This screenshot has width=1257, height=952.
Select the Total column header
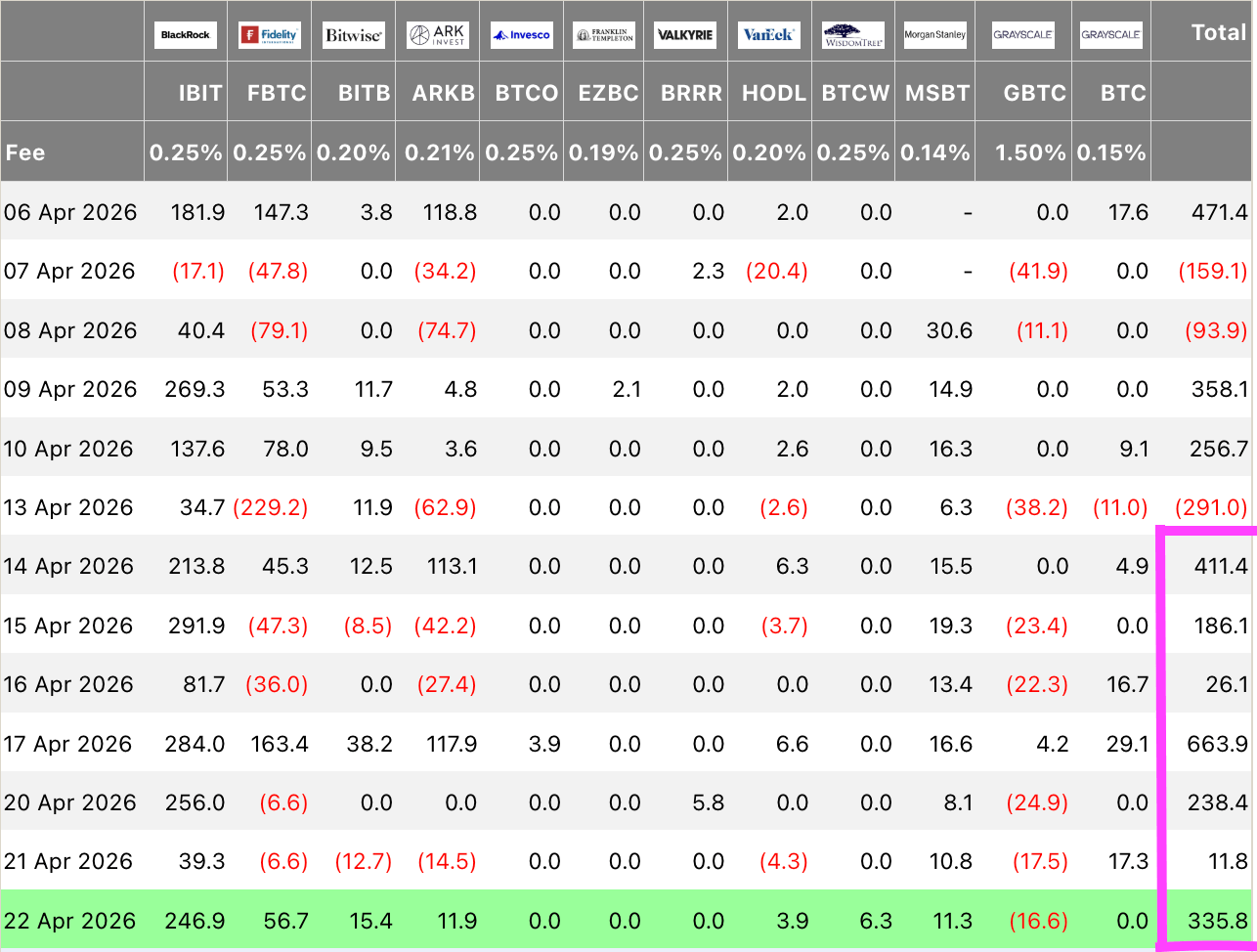1219,33
